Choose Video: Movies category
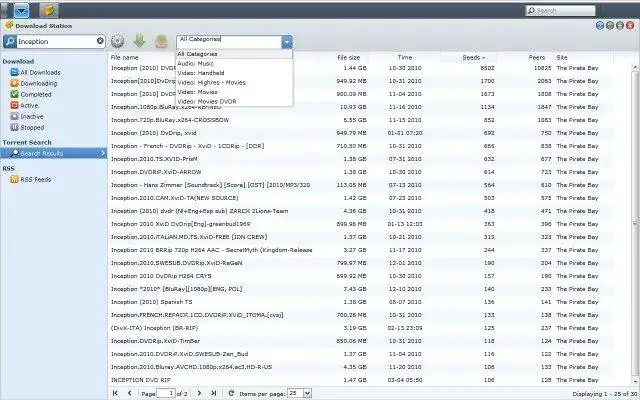 click(234, 92)
